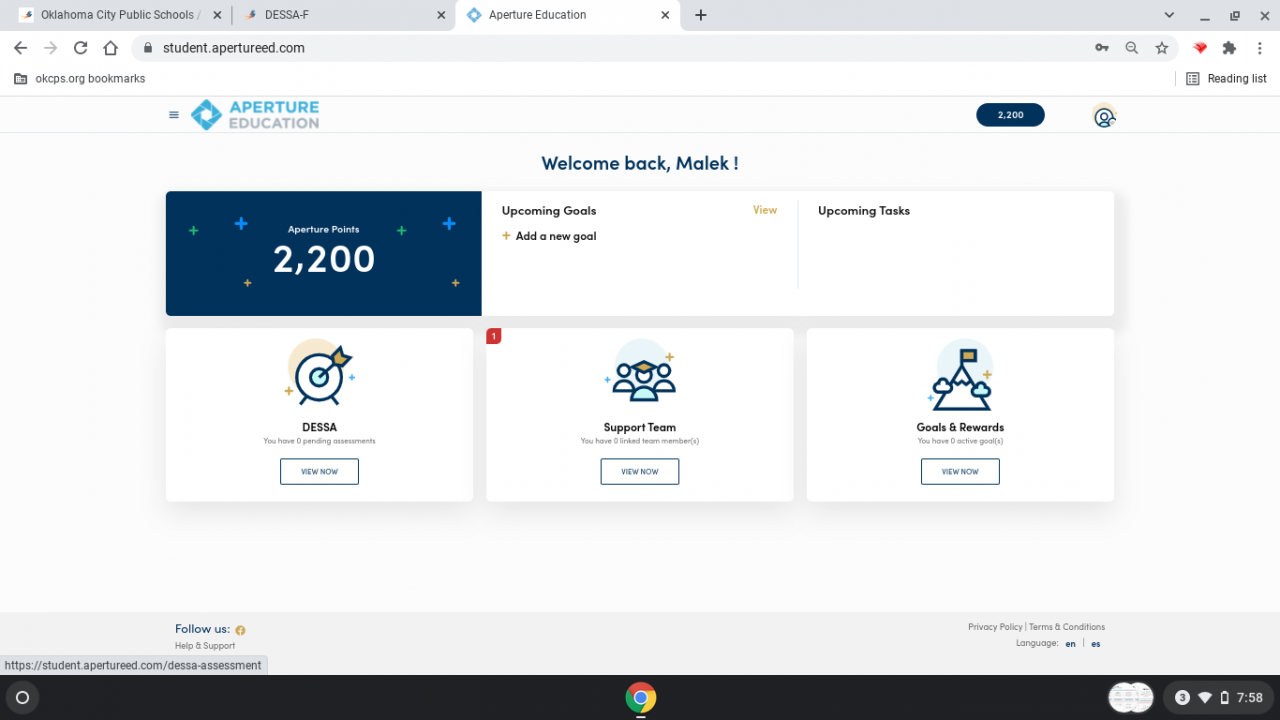
Task: Click View Now under DESSA
Action: 320,471
